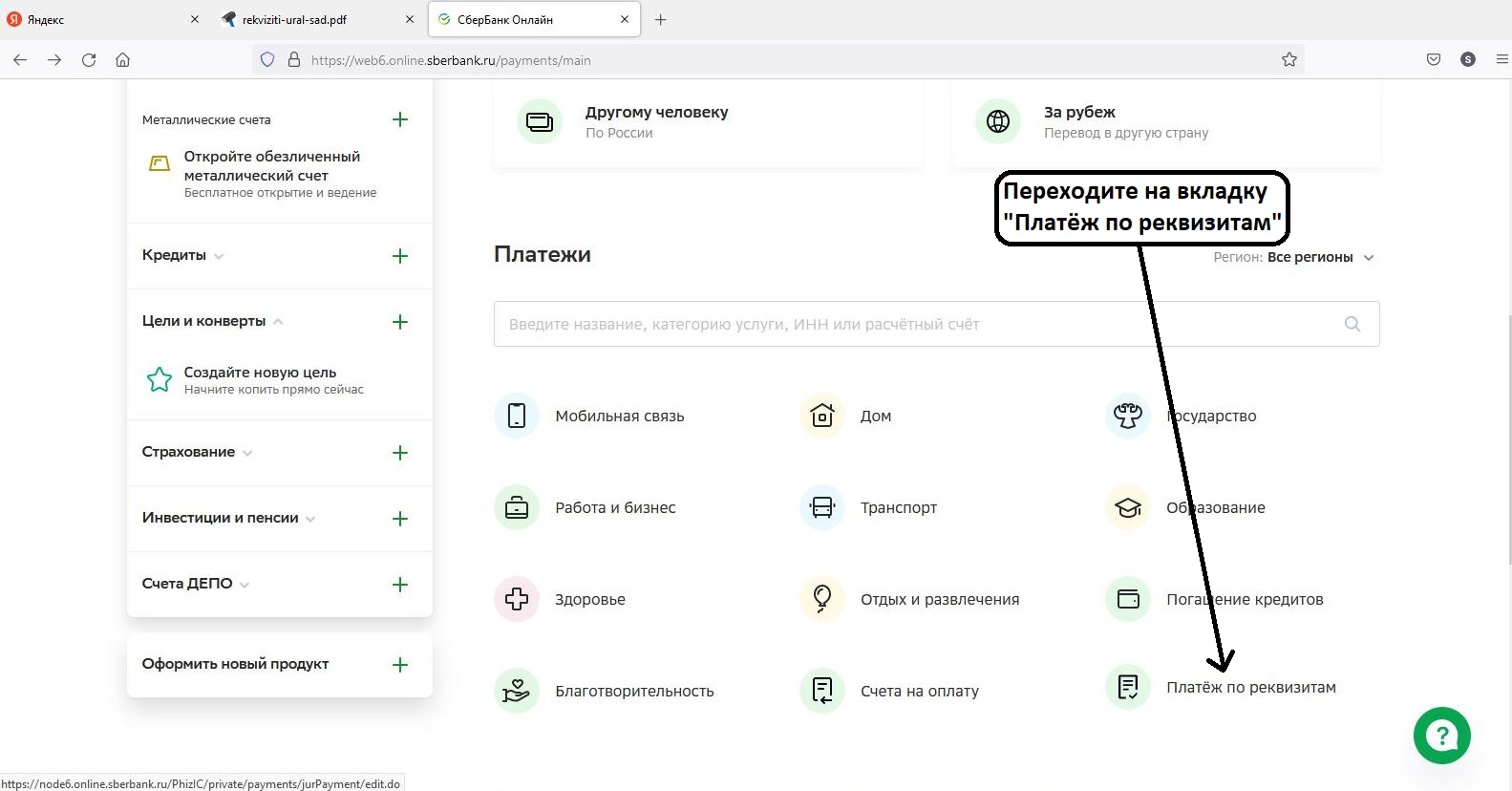Click the Pocket save icon in toolbar
The height and width of the screenshot is (791, 1512).
click(1434, 59)
